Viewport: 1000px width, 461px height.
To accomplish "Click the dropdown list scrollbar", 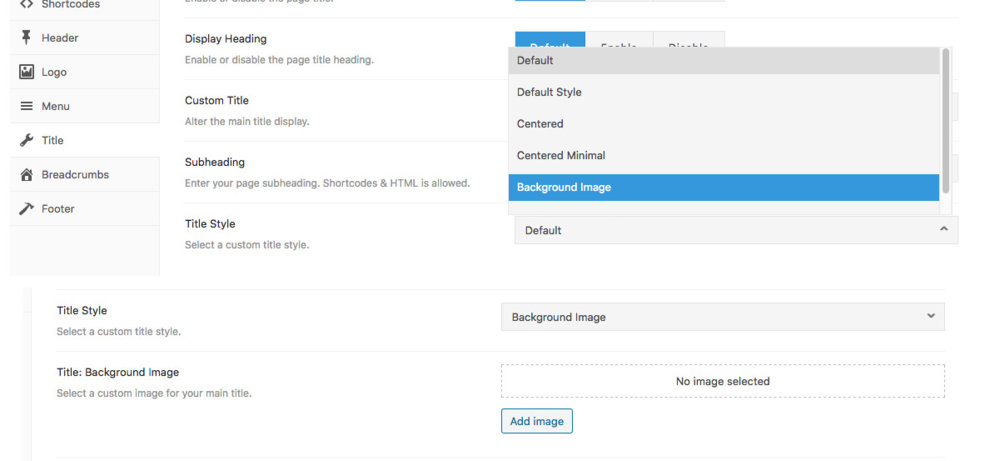I will point(945,120).
